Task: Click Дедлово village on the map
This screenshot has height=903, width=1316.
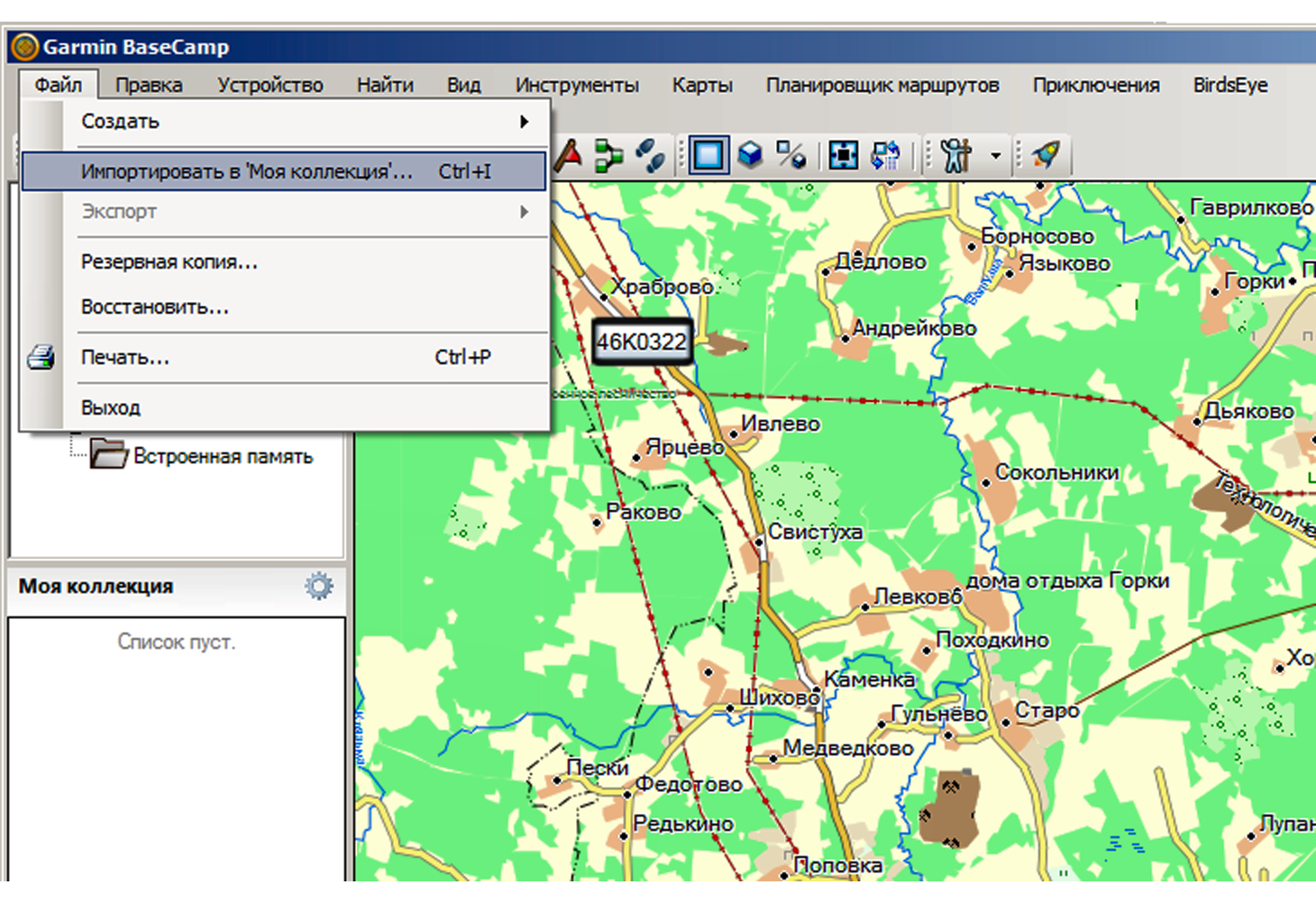Action: 881,261
